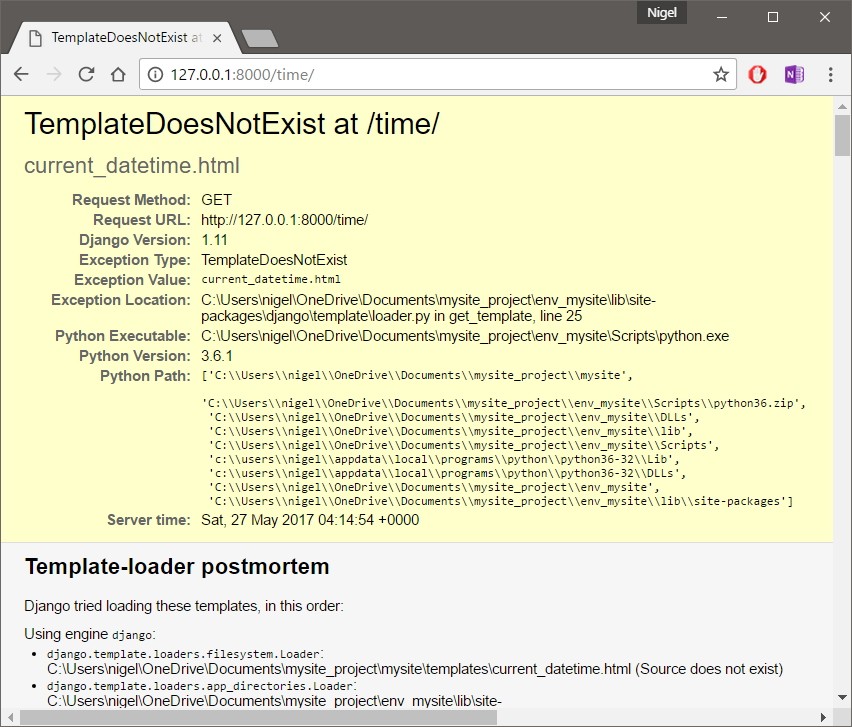Image resolution: width=852 pixels, height=727 pixels.
Task: Click the 'Request Method:' label
Action: coord(131,200)
